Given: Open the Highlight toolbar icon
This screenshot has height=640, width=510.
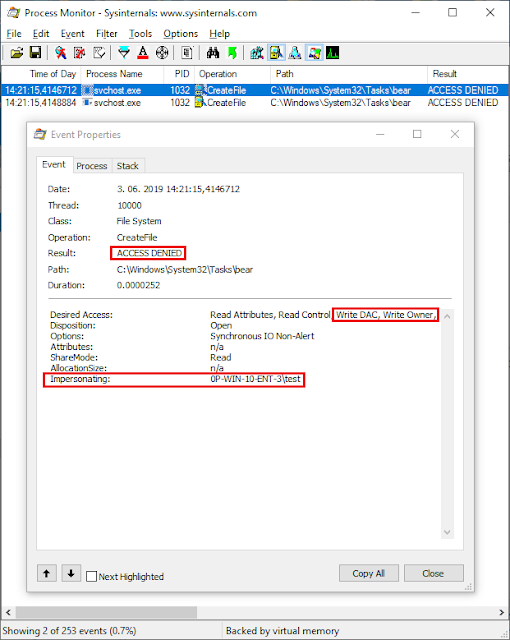Looking at the screenshot, I should point(143,53).
